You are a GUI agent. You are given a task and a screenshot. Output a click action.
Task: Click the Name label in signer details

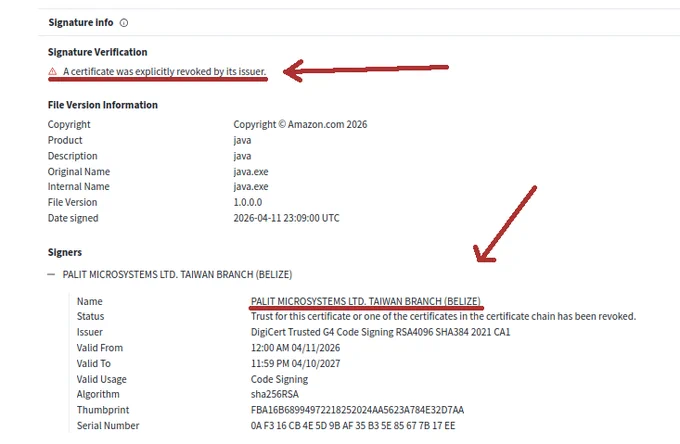[90, 301]
